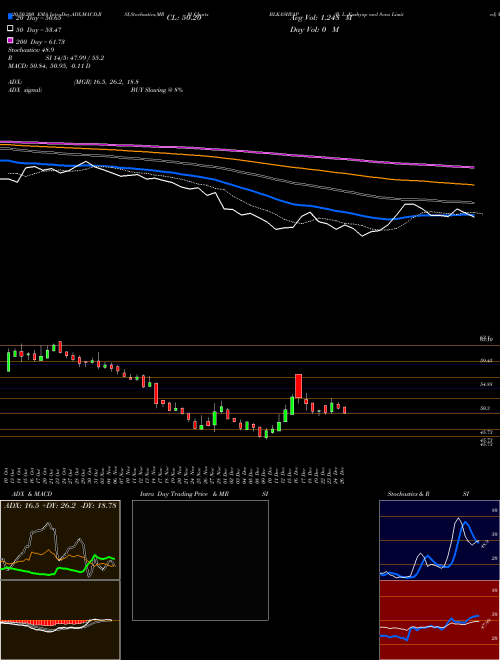Select the '50 Day = 53.47' legend text
Screen dimensions: 500x660
[39, 30]
